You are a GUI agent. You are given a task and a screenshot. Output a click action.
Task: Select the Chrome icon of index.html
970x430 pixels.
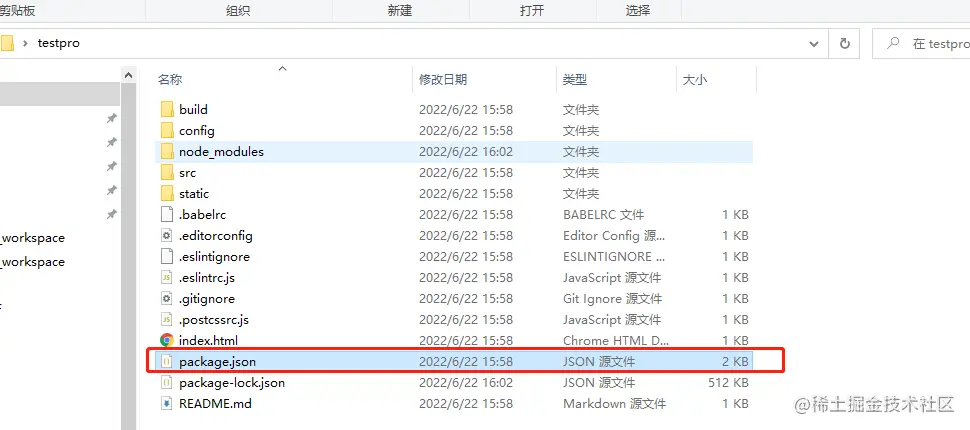tap(166, 340)
